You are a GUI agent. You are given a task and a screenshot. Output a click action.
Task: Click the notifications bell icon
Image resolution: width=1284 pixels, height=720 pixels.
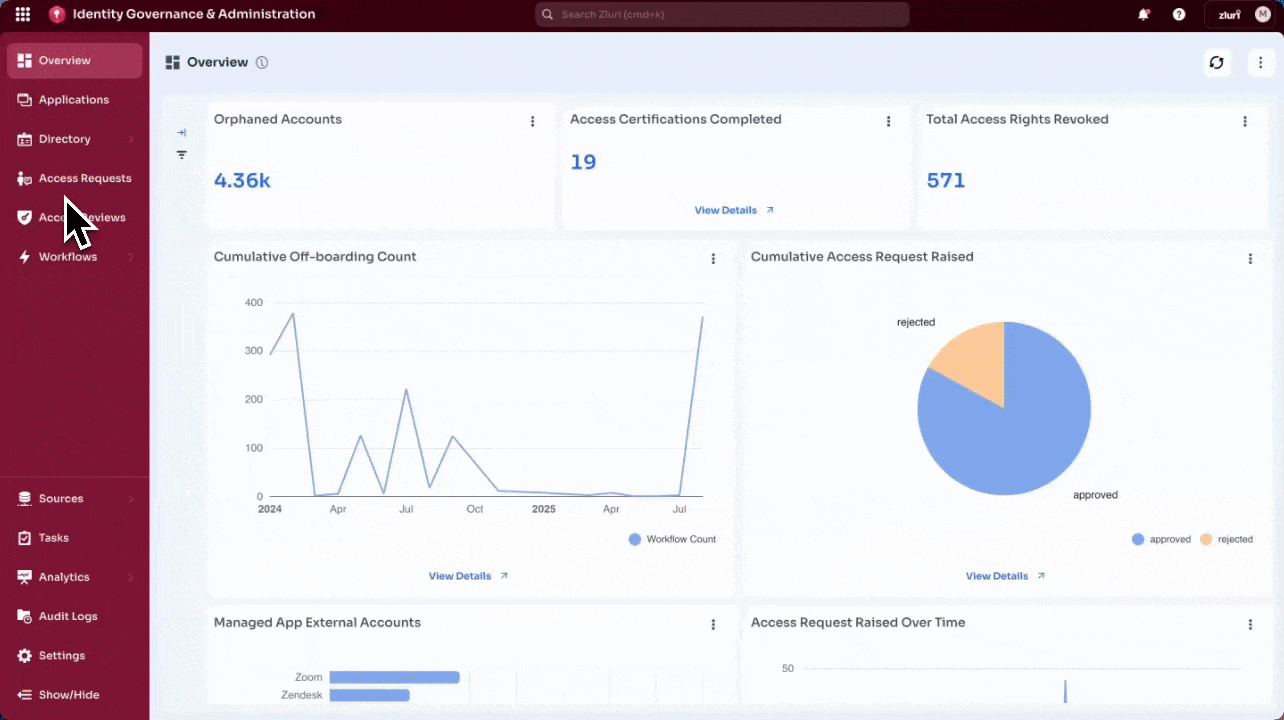click(x=1143, y=14)
